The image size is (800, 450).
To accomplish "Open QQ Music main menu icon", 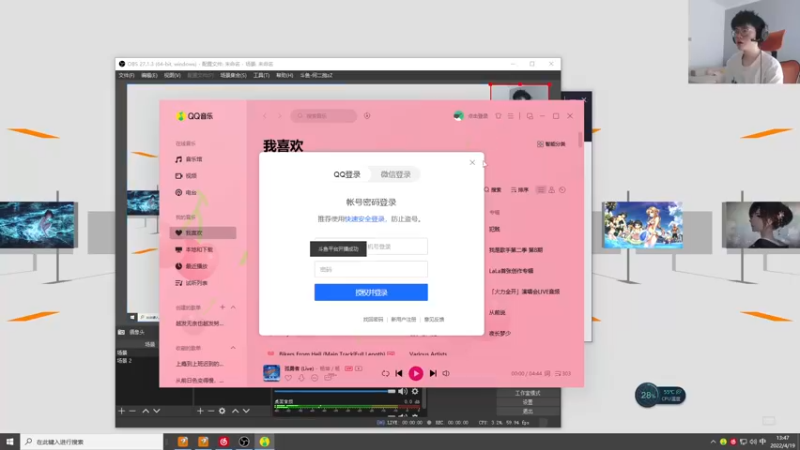I will [x=511, y=116].
